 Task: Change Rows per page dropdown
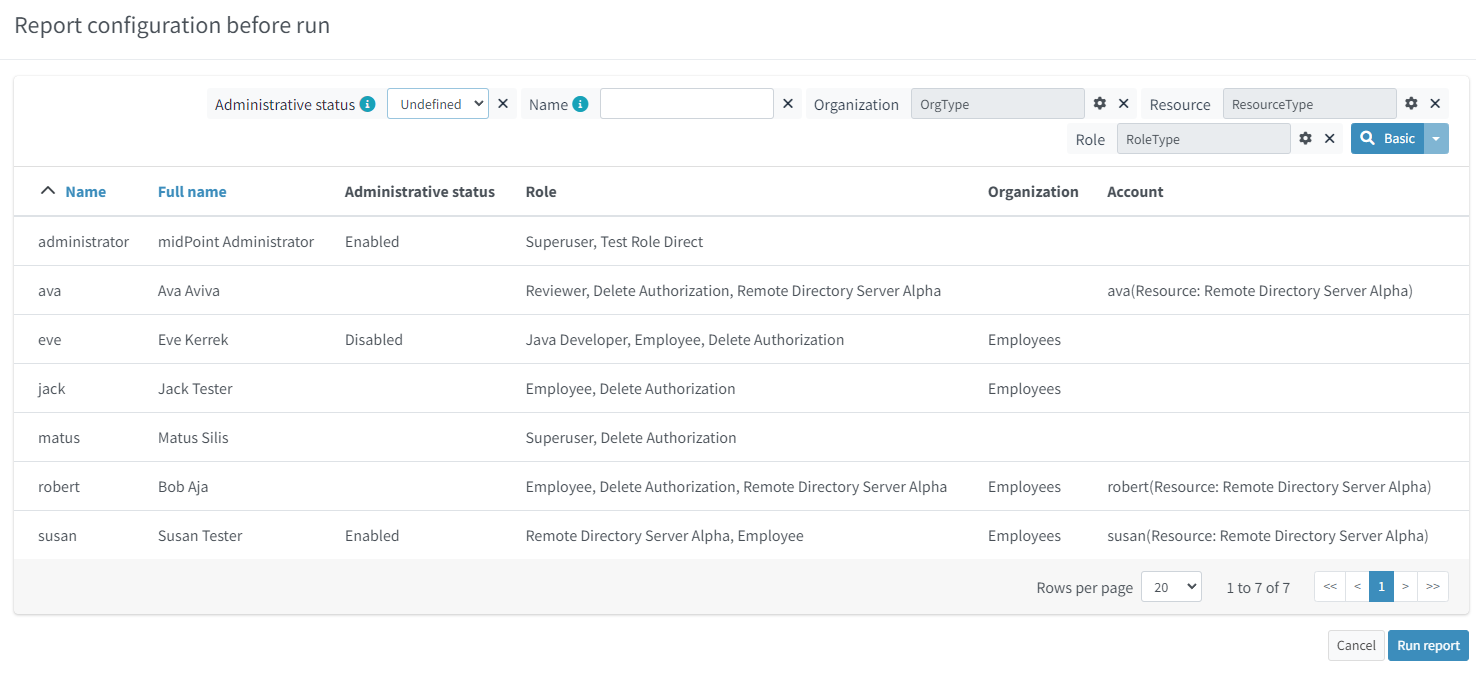click(1171, 587)
